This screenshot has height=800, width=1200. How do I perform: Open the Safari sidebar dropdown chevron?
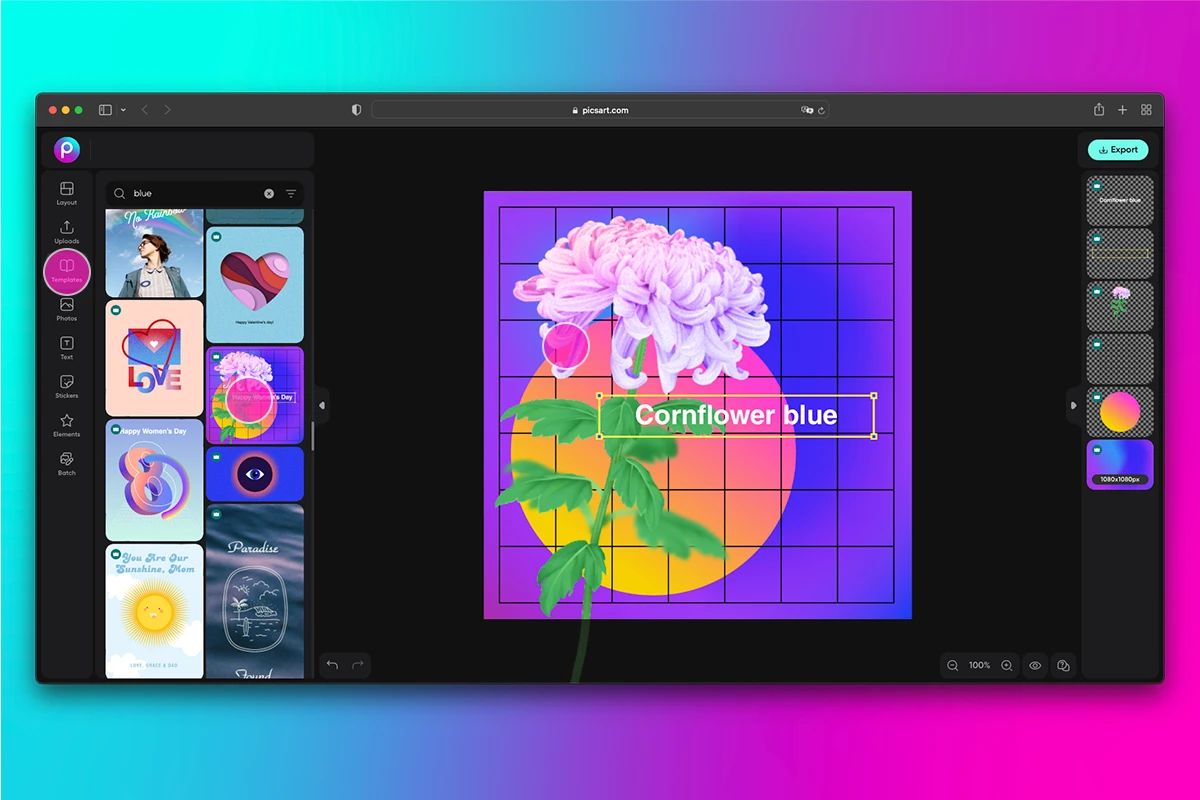[x=124, y=110]
